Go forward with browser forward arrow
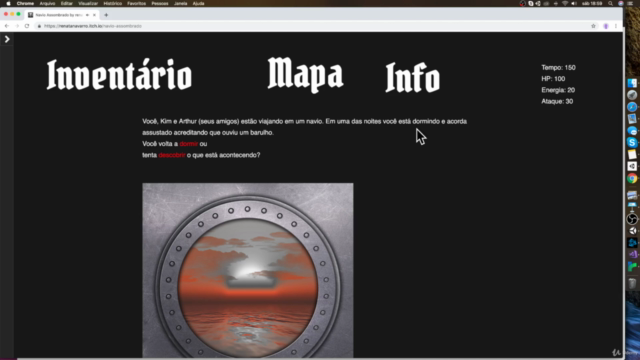640x360 pixels. coord(17,26)
